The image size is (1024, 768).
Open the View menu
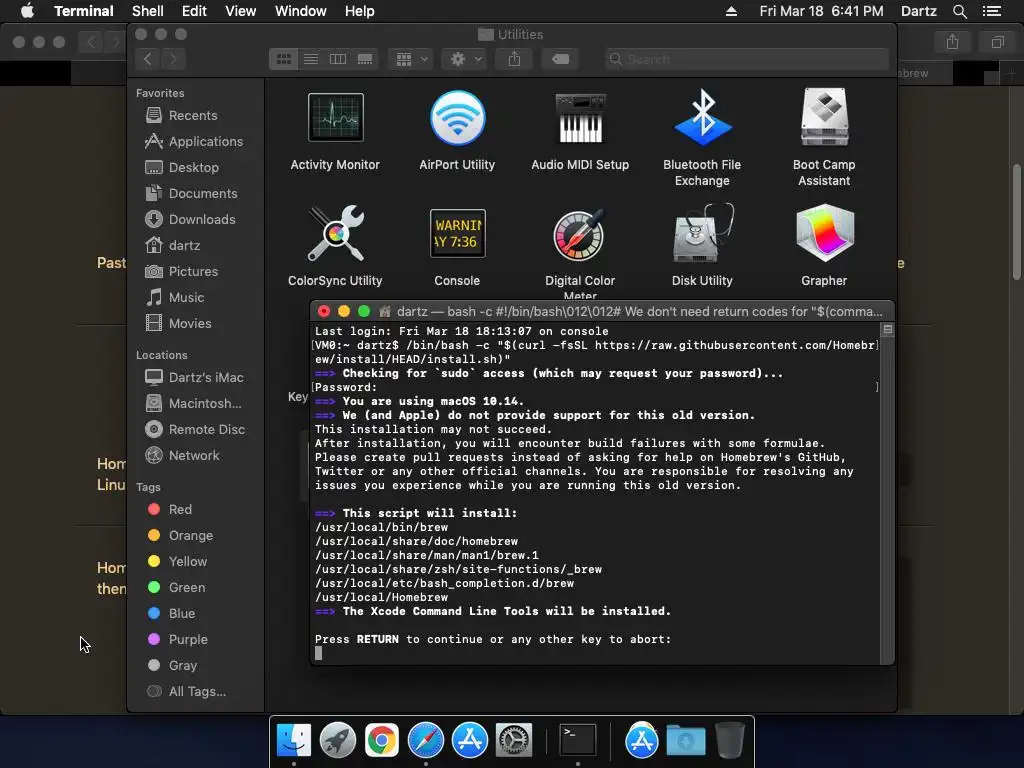(x=240, y=11)
